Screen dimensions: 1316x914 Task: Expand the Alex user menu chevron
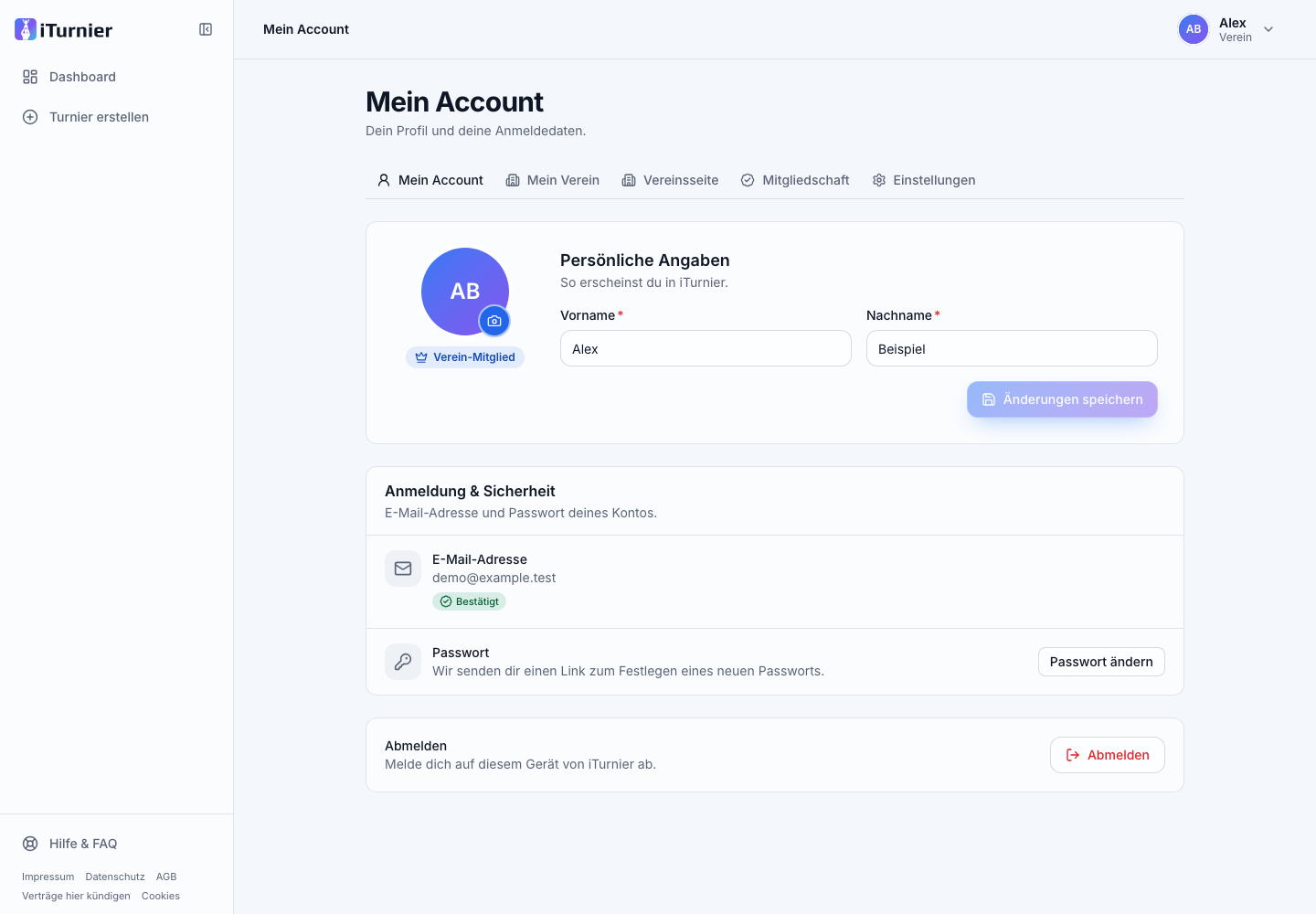[x=1268, y=29]
